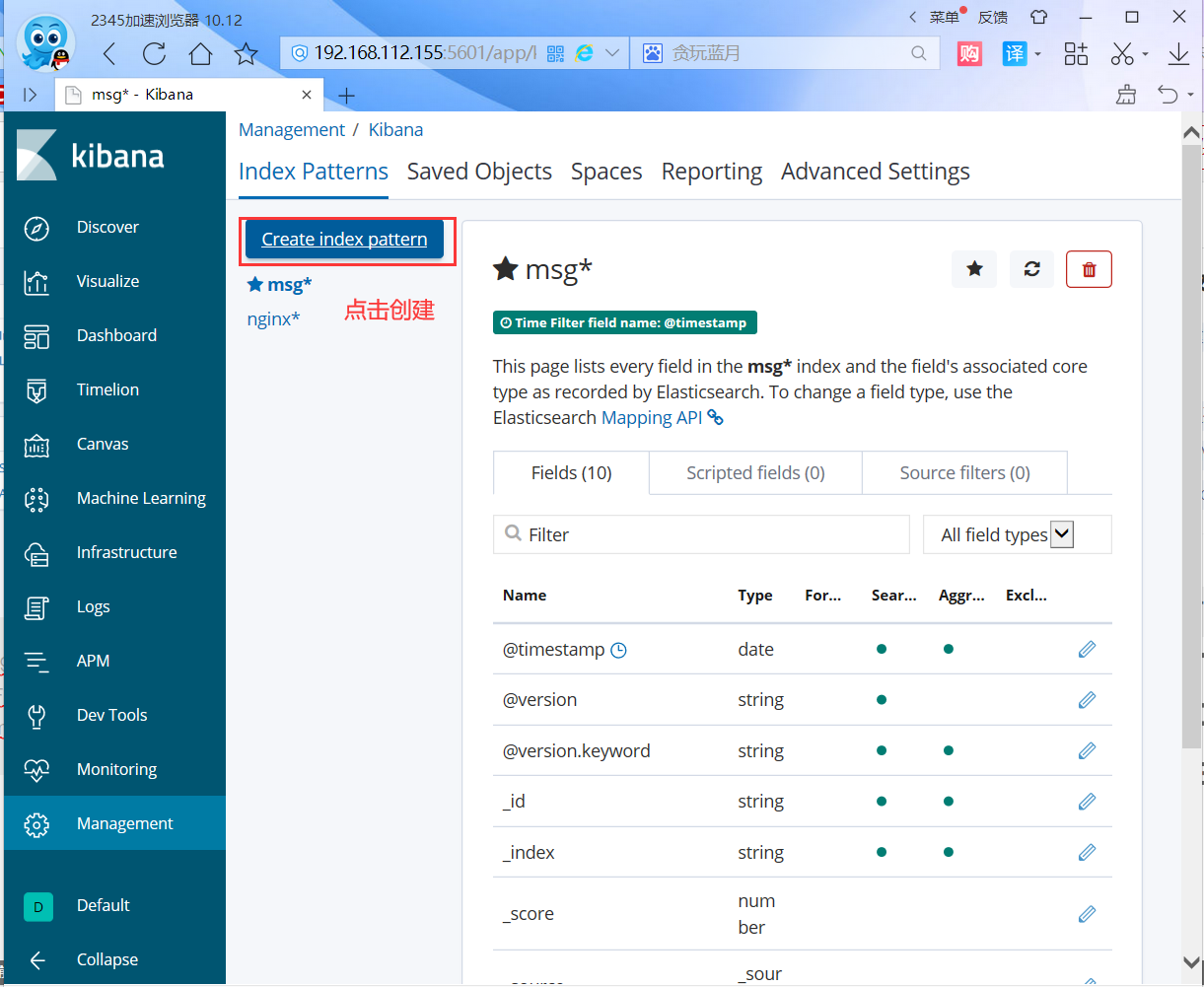This screenshot has width=1204, height=987.
Task: Close the msg* - Kibana browser tab
Action: point(307,95)
